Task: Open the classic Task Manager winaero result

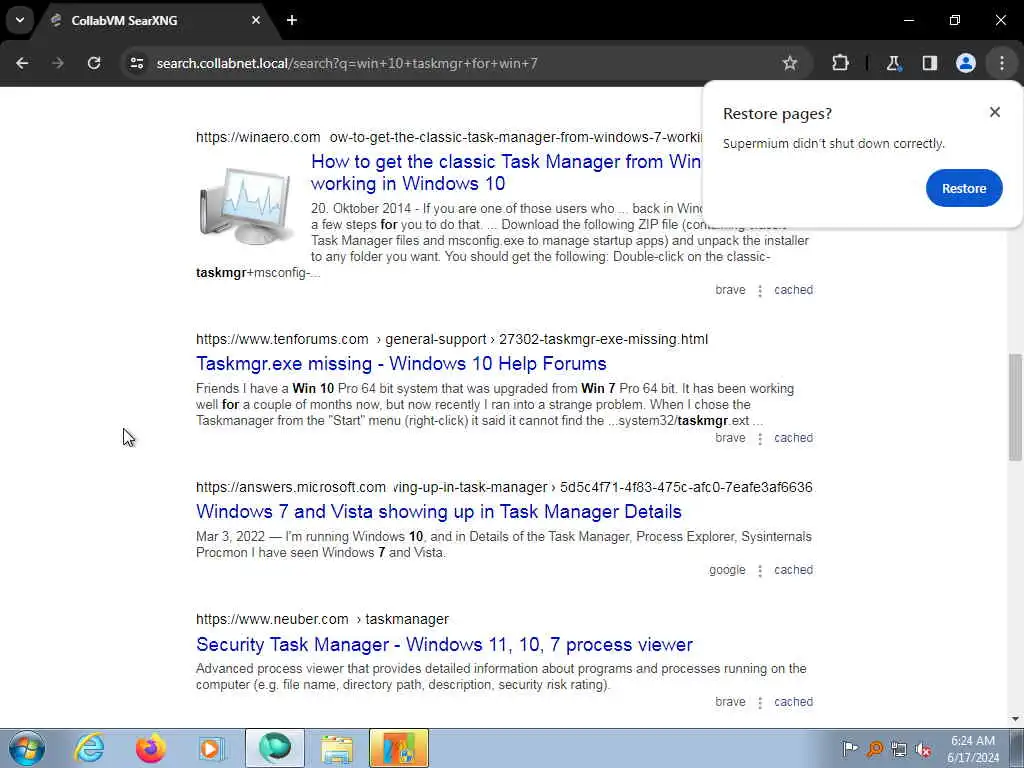Action: (505, 172)
